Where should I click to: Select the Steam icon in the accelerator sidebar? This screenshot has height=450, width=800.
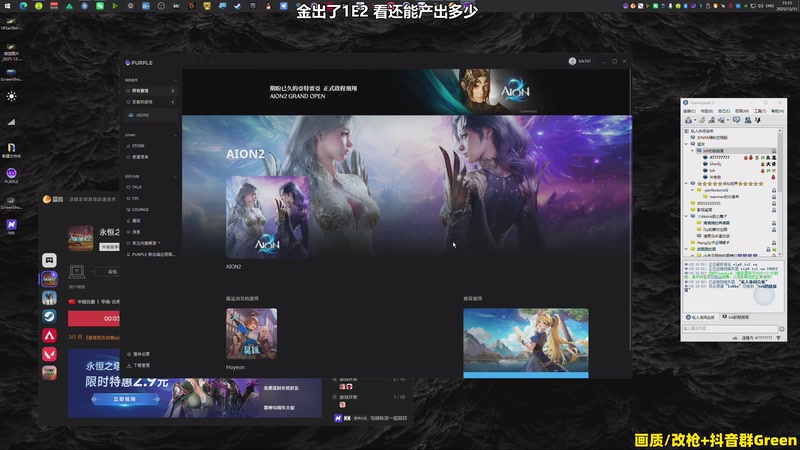pos(49,316)
